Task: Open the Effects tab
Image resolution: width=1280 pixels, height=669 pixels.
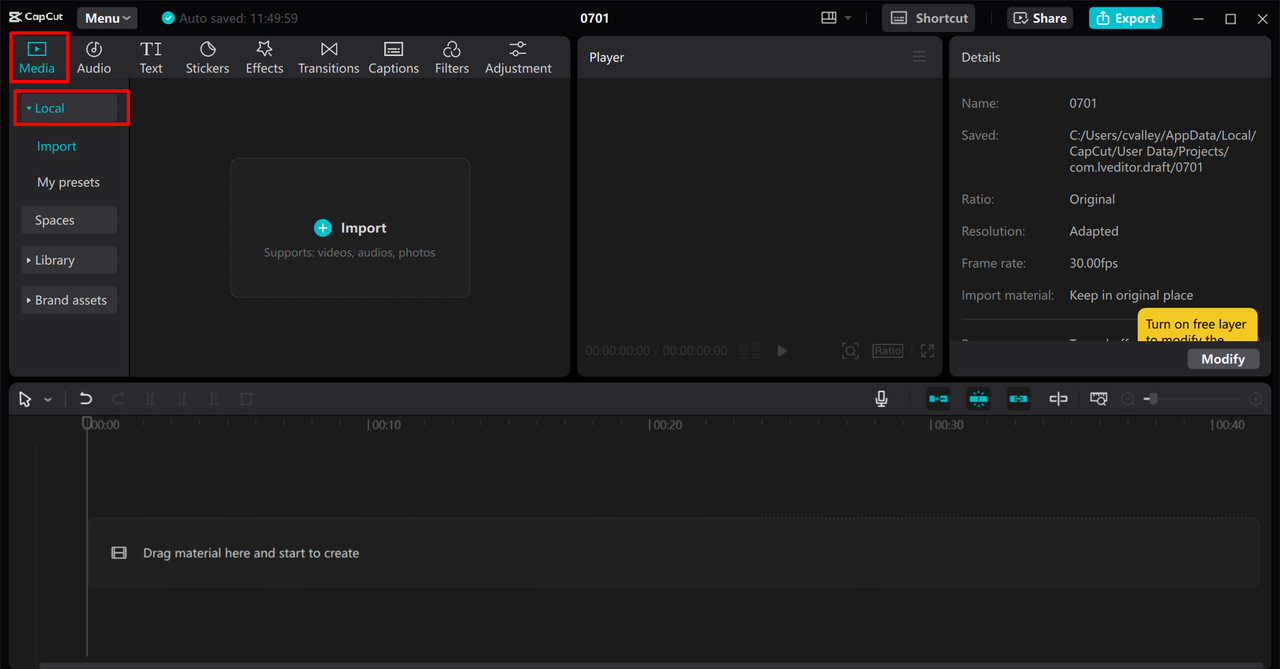Action: tap(265, 58)
